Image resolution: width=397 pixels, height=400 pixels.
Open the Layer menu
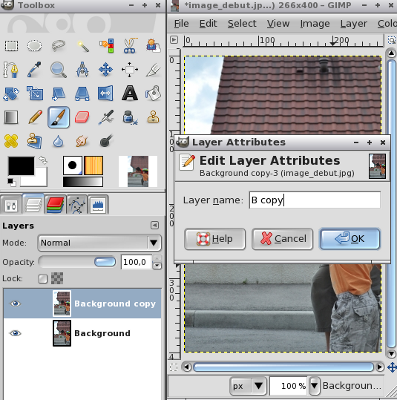pyautogui.click(x=353, y=24)
